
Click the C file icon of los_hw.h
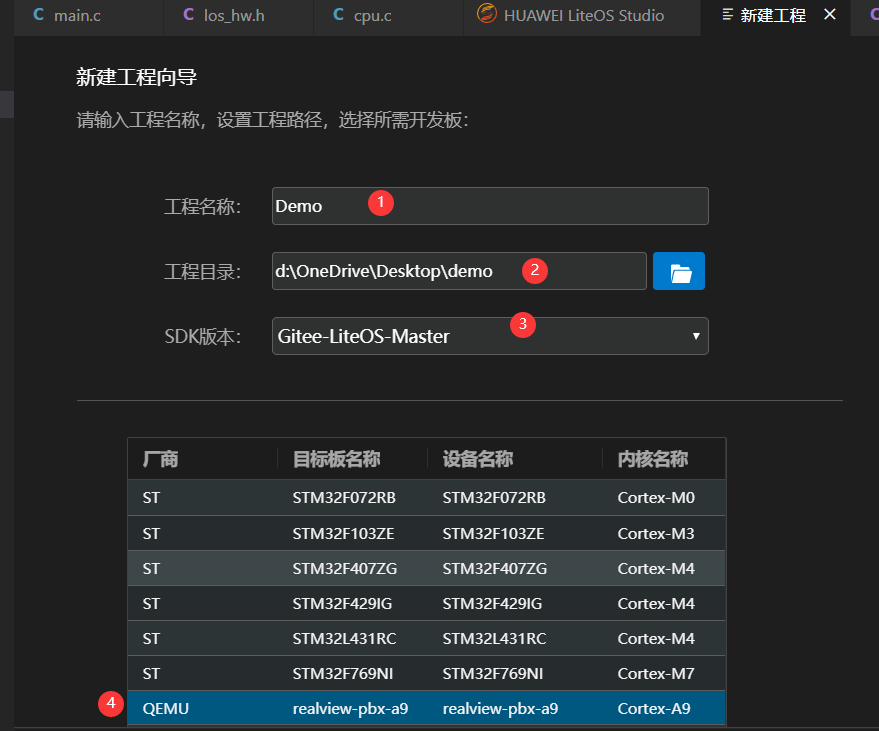[188, 15]
